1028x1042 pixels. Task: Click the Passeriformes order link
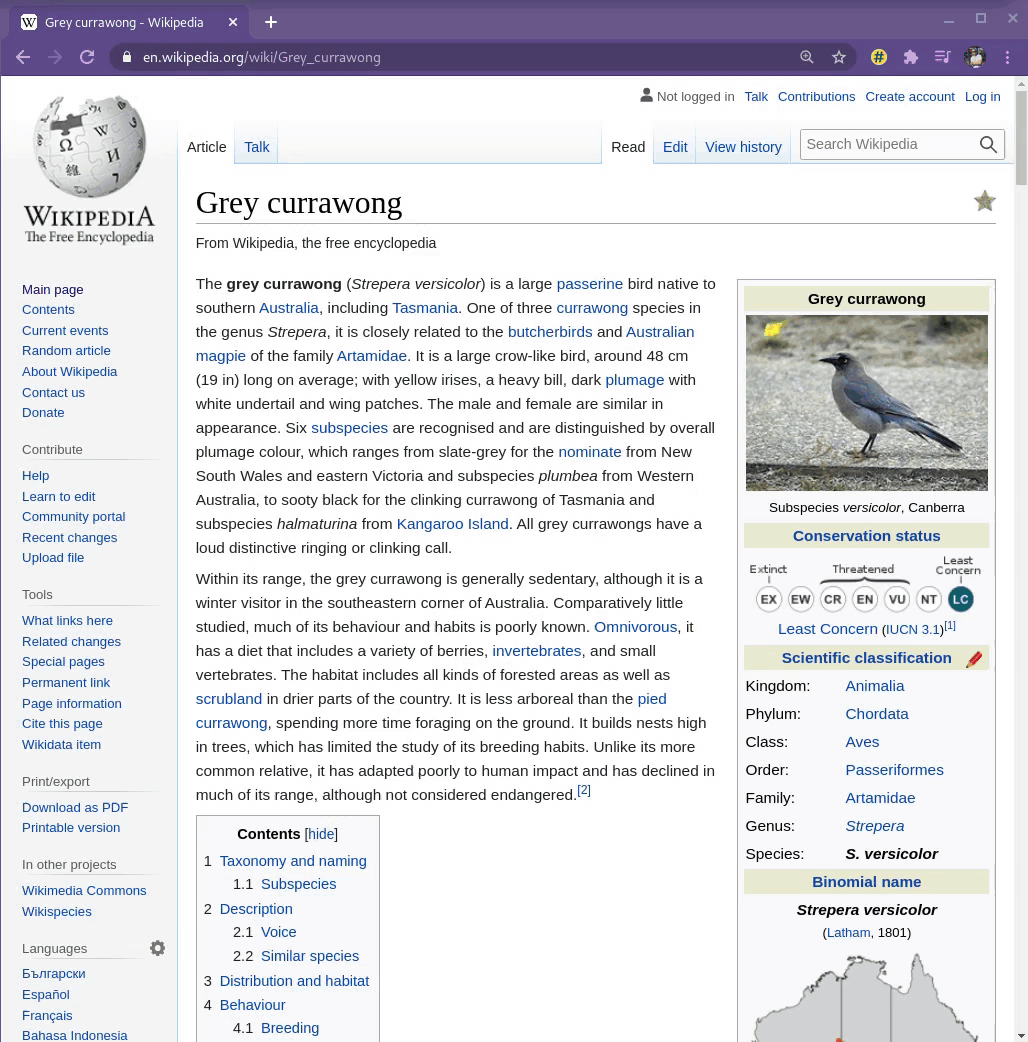(894, 770)
